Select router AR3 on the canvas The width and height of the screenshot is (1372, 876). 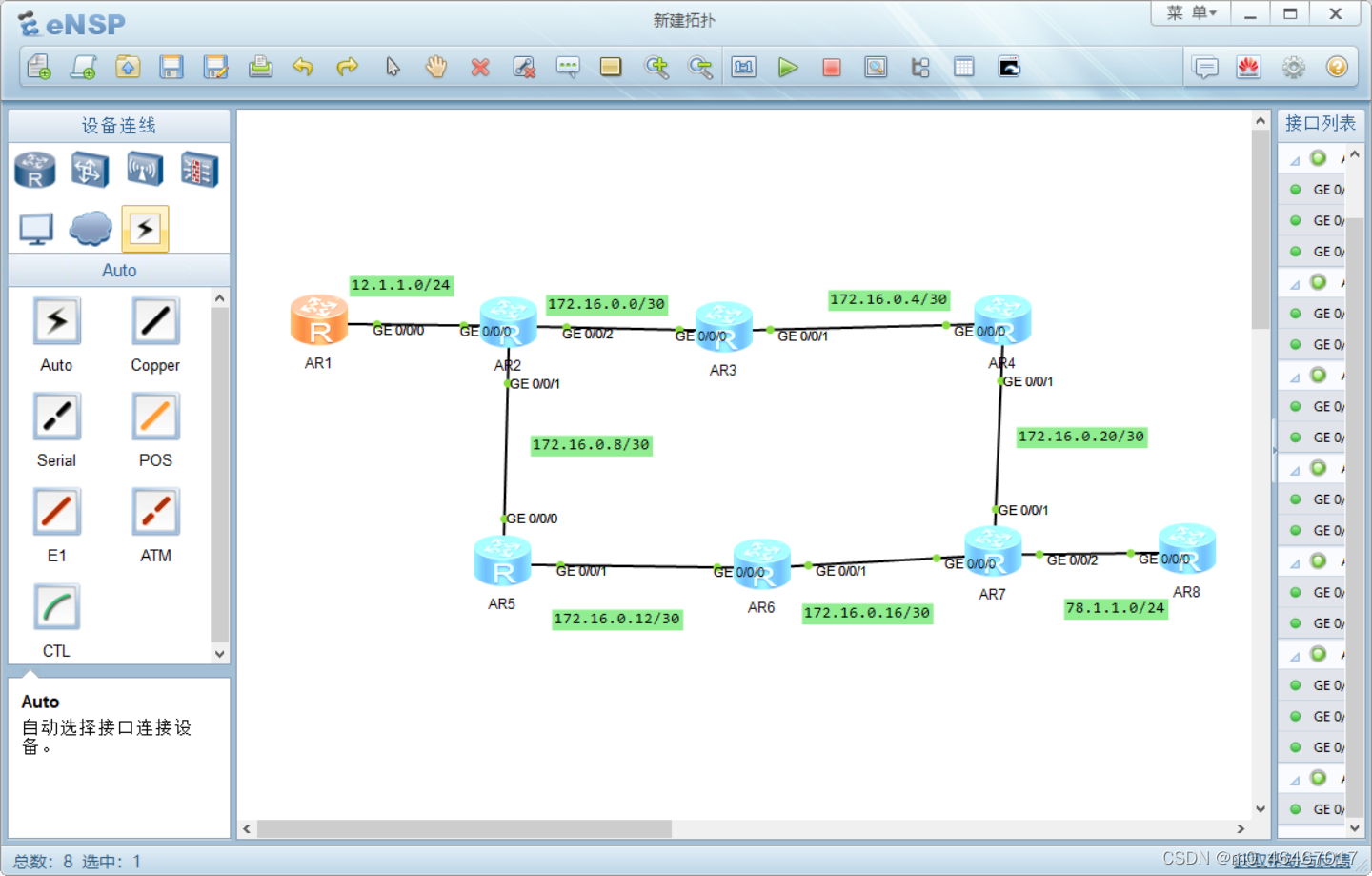723,327
